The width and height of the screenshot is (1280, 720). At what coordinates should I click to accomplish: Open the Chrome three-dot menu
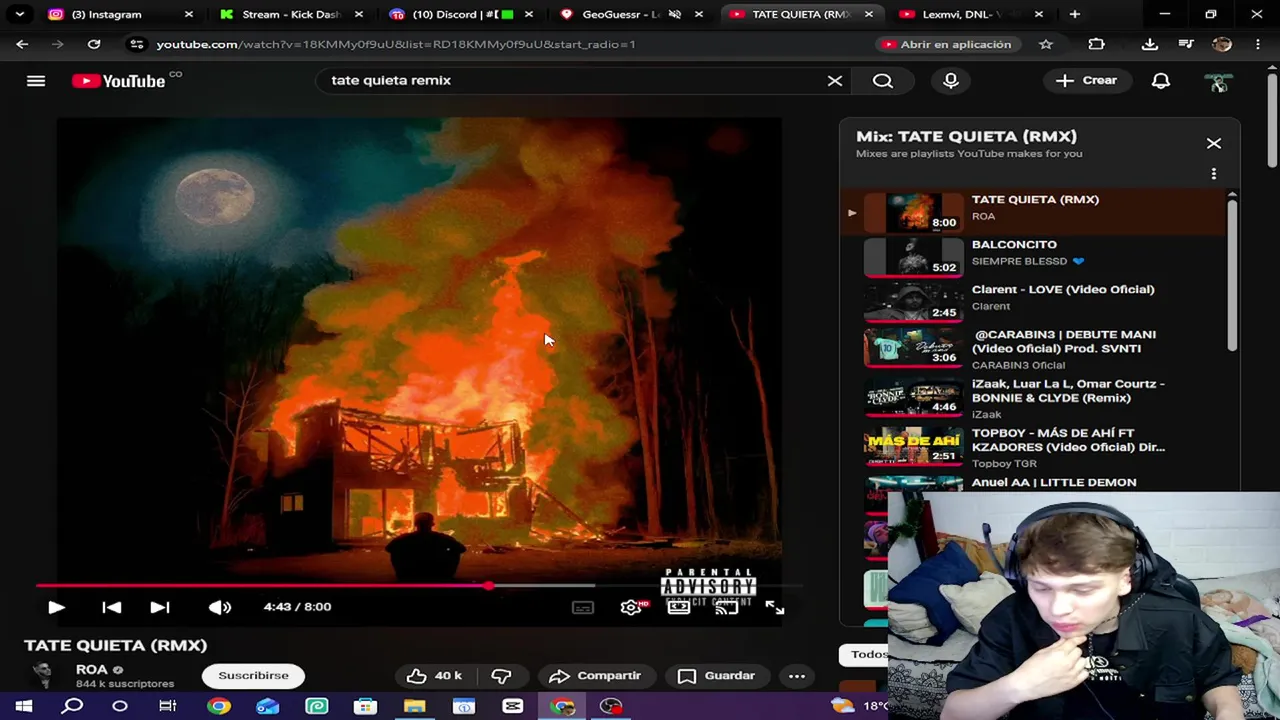1258,44
